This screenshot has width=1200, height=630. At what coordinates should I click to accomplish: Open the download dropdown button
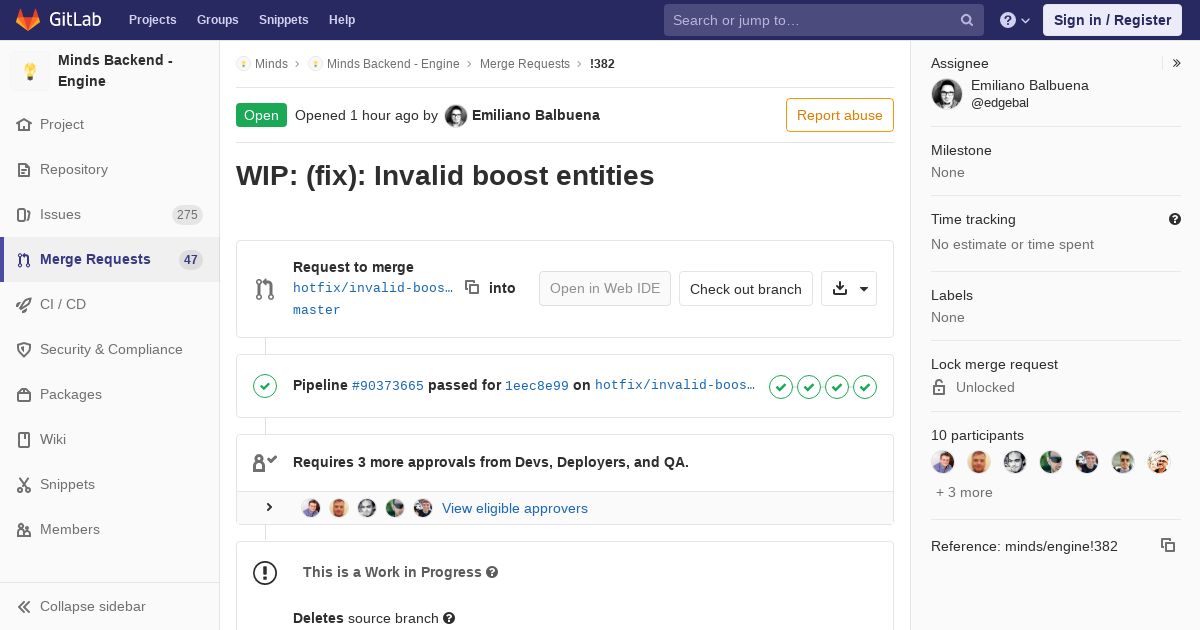[x=849, y=288]
